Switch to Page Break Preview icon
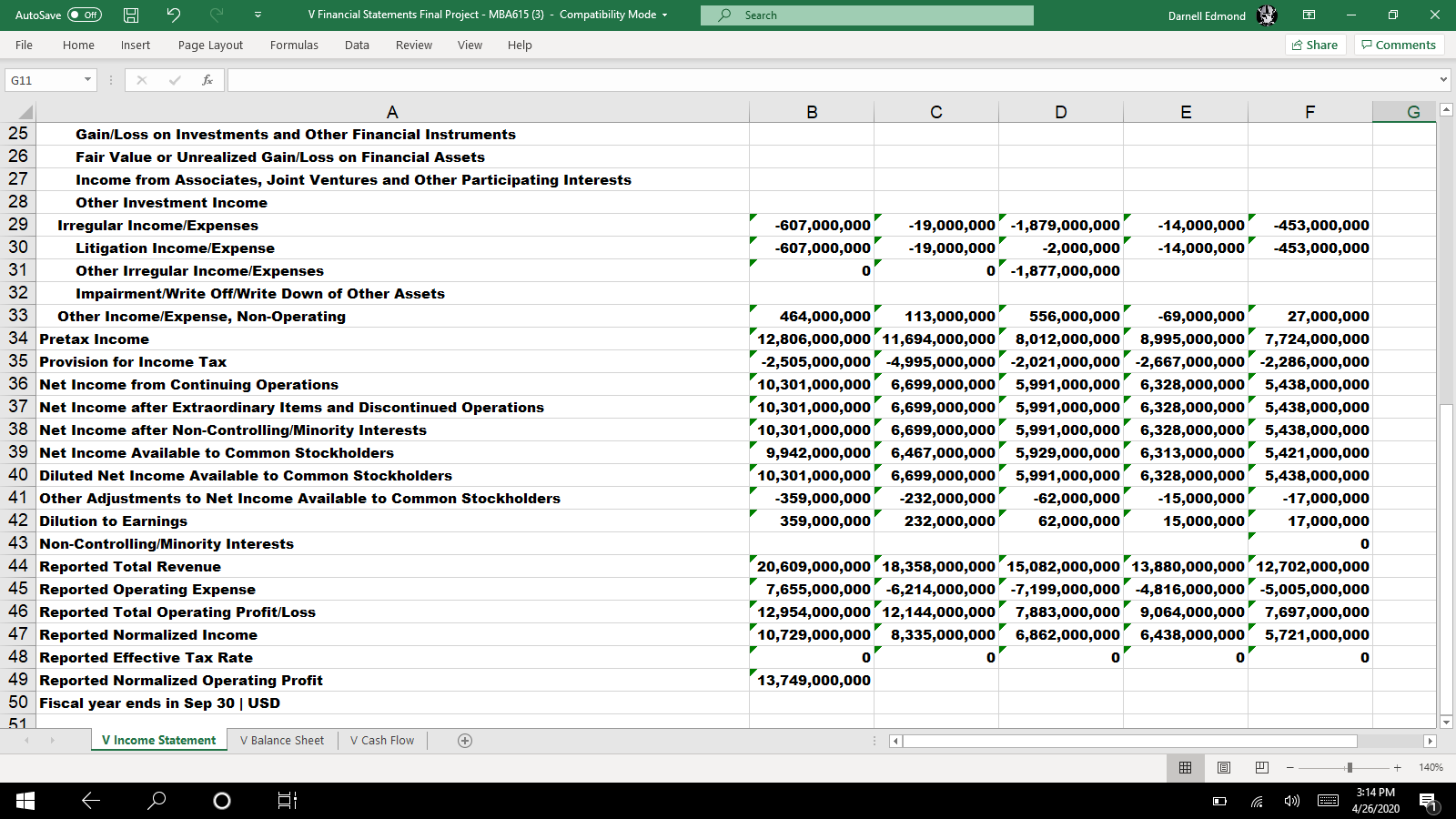 point(1261,767)
